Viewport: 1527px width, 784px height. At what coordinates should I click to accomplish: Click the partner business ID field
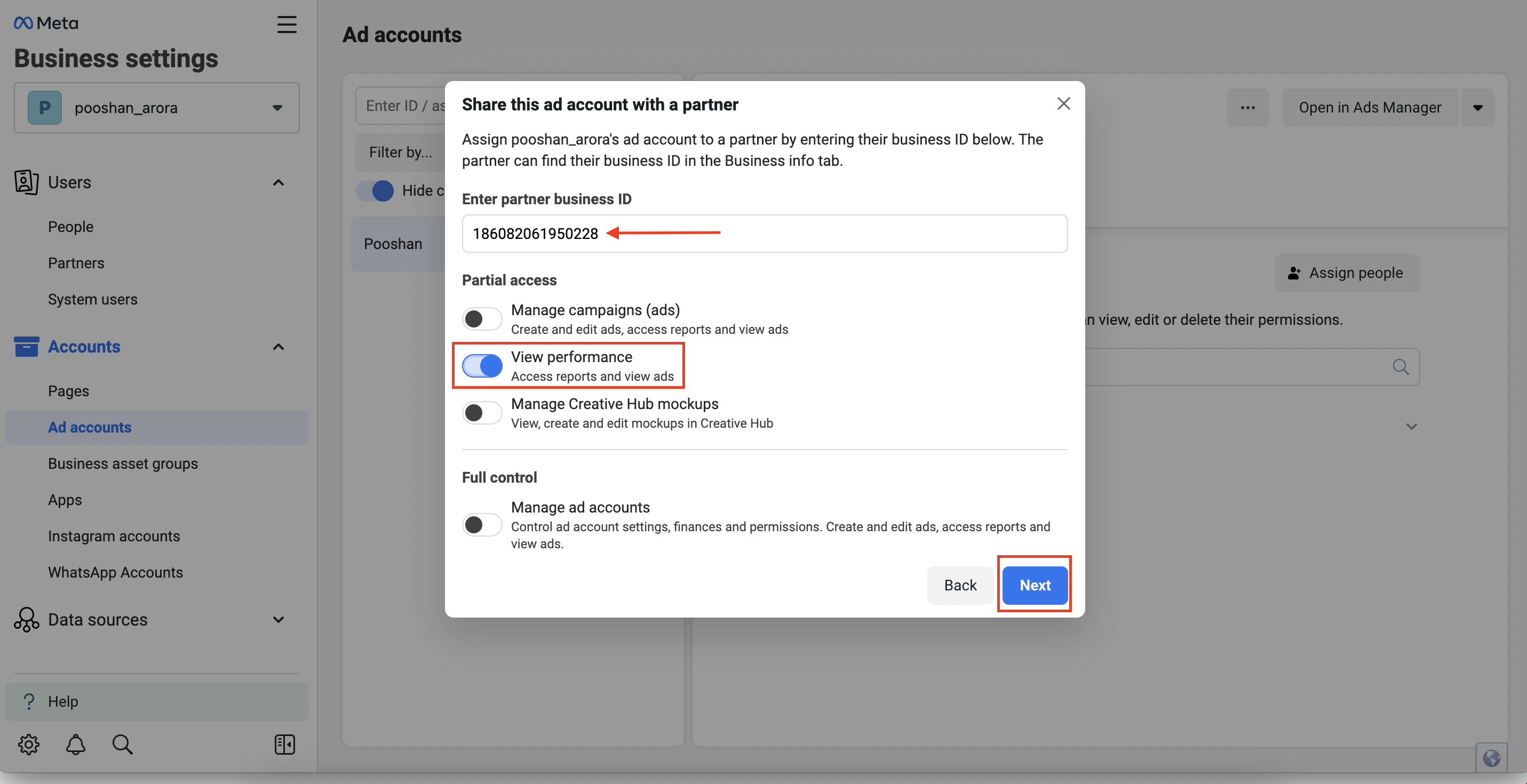[x=765, y=234]
